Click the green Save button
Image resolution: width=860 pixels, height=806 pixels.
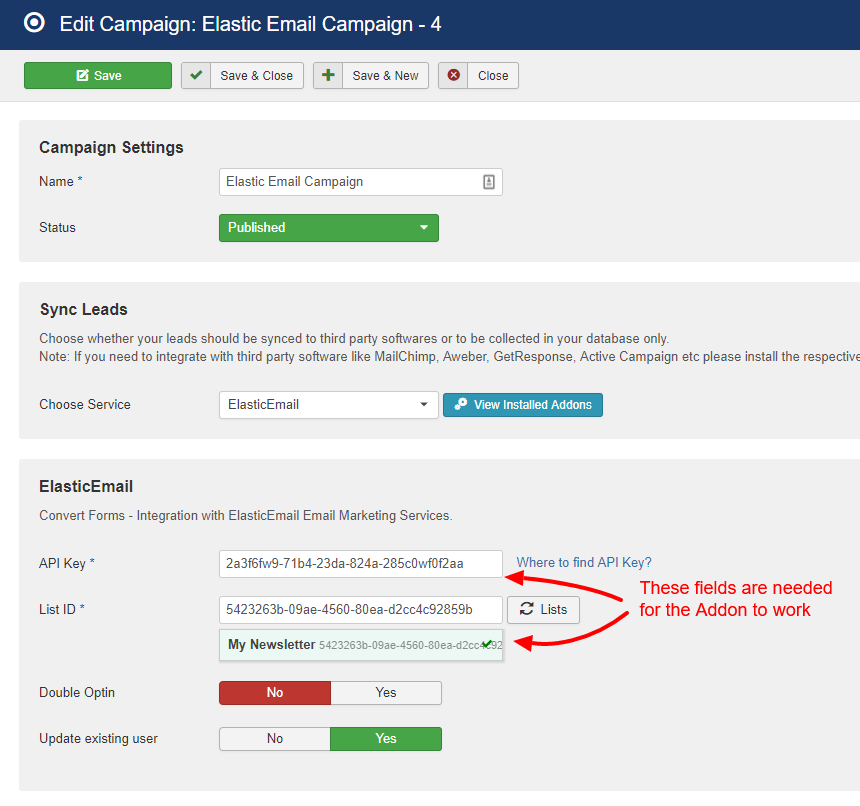click(x=98, y=75)
